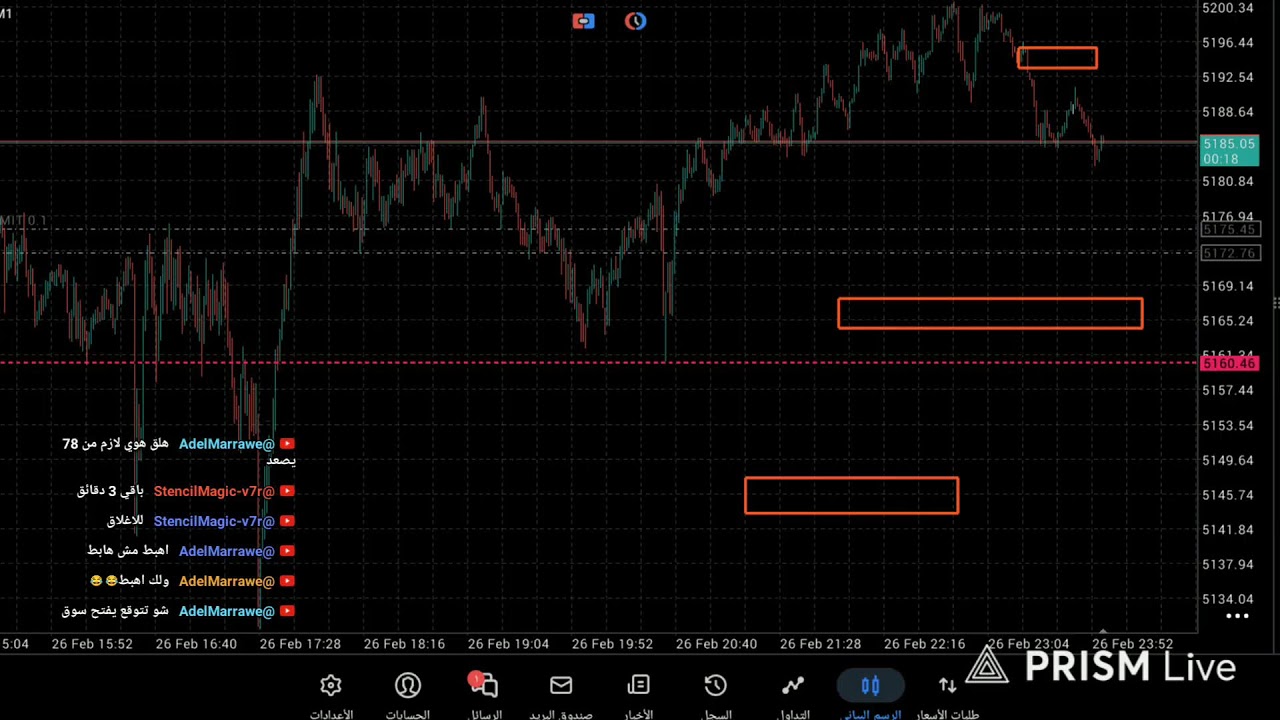1280x720 pixels.
Task: Click price axis value 5196.44
Action: (1228, 43)
